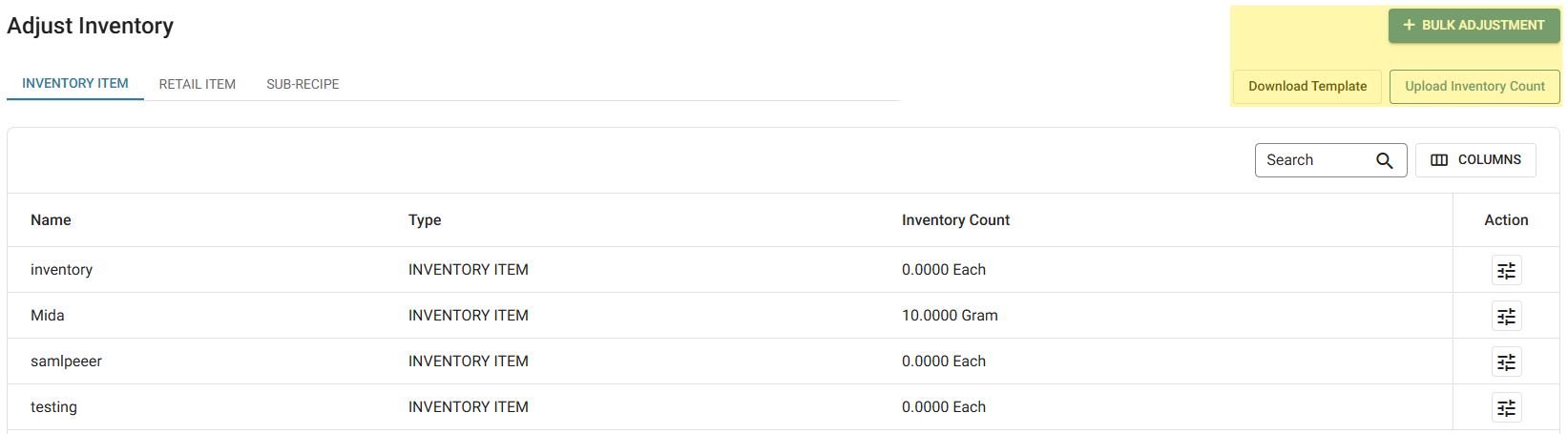Click the samlpeeer item name
Viewport: 1568px width, 434px height.
66,362
